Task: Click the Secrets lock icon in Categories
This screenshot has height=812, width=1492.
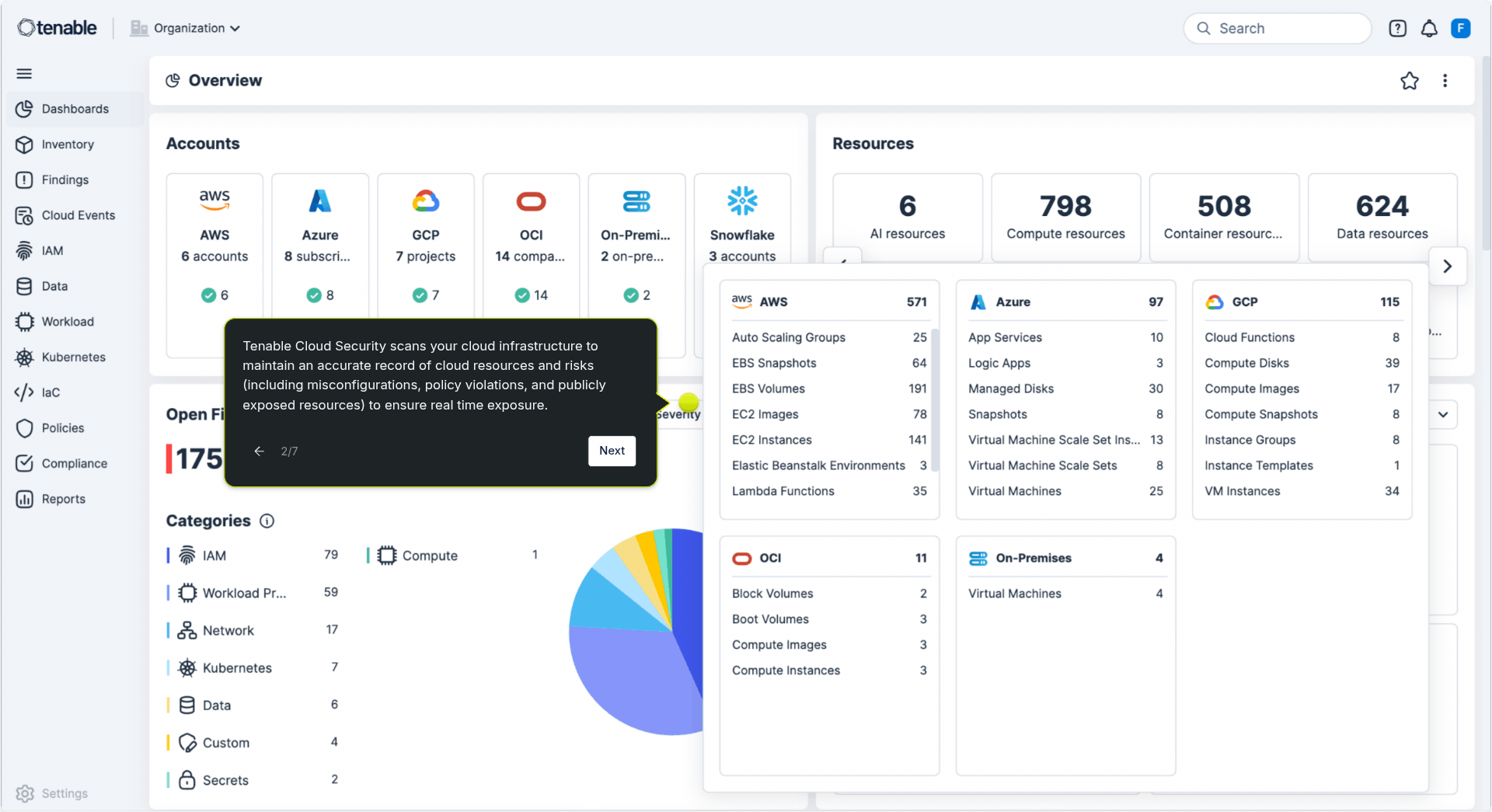Action: 187,779
